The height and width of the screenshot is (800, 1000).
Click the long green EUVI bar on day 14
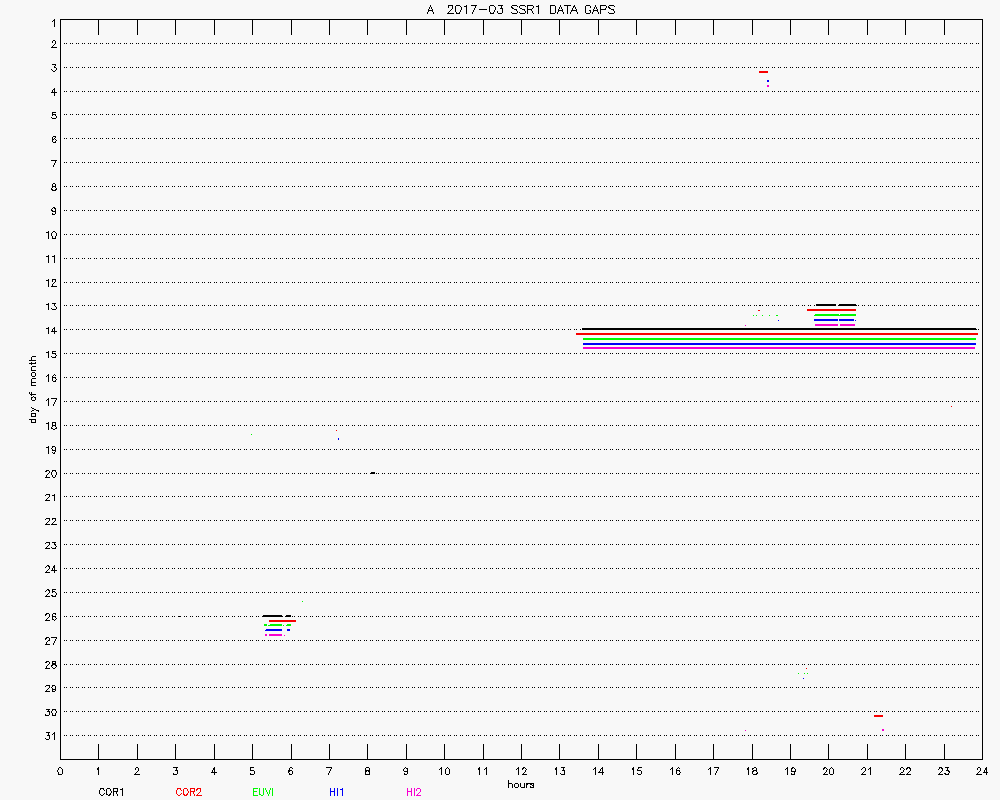click(779, 339)
